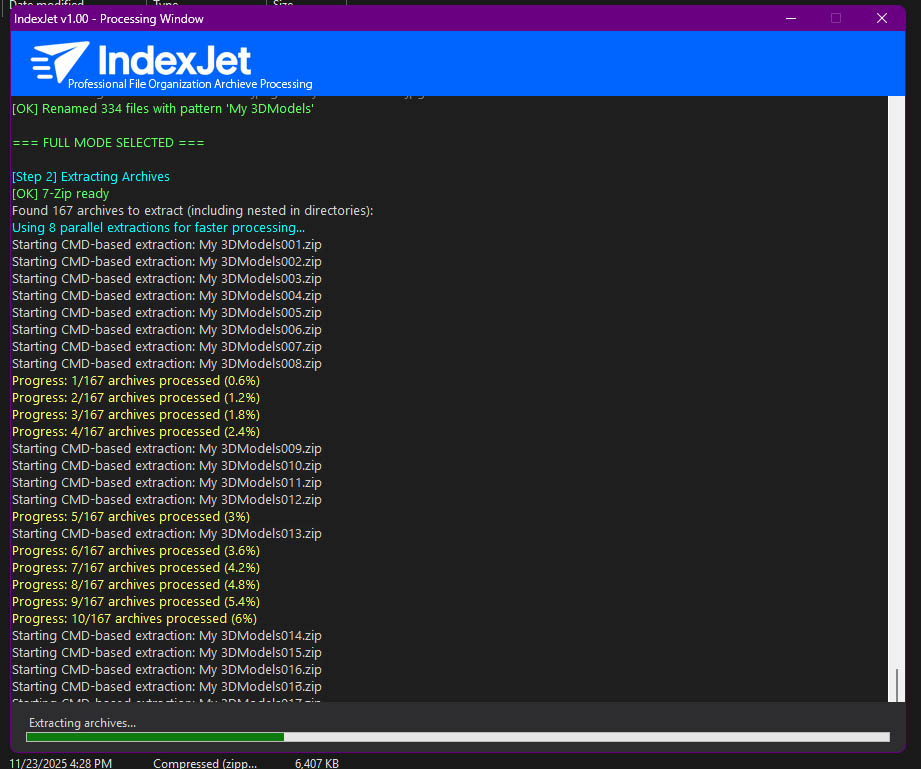Click the log's vertical scrollbar thumb
The height and width of the screenshot is (769, 921).
coord(897,684)
